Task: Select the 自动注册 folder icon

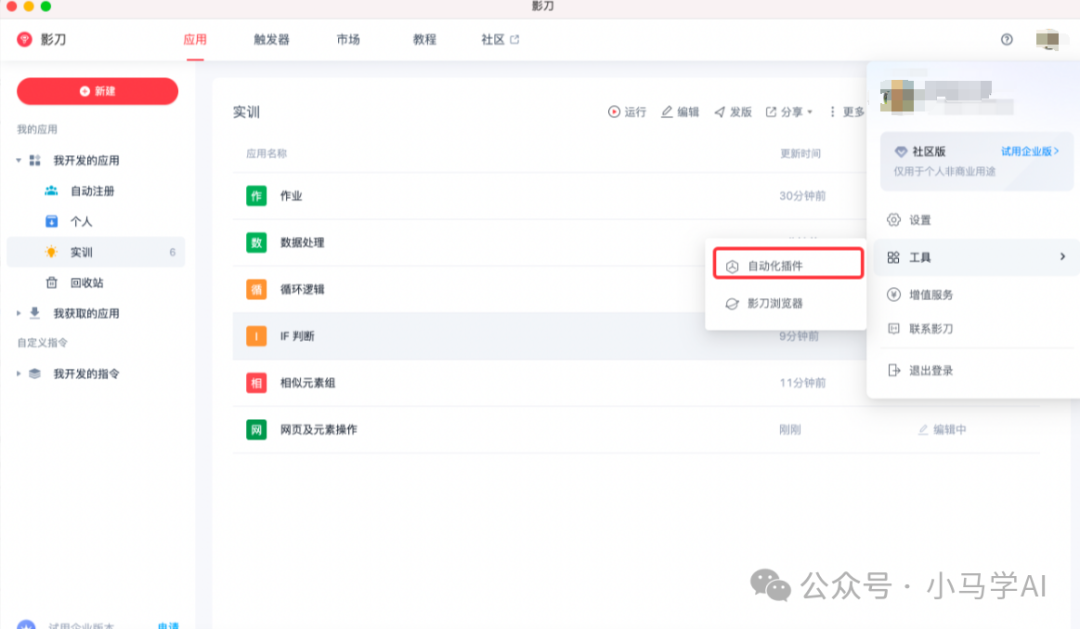Action: tap(51, 191)
